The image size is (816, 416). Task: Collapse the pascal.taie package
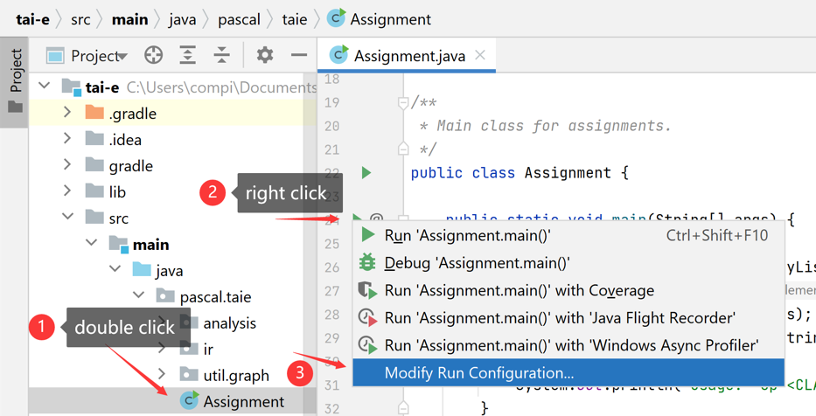coord(138,295)
